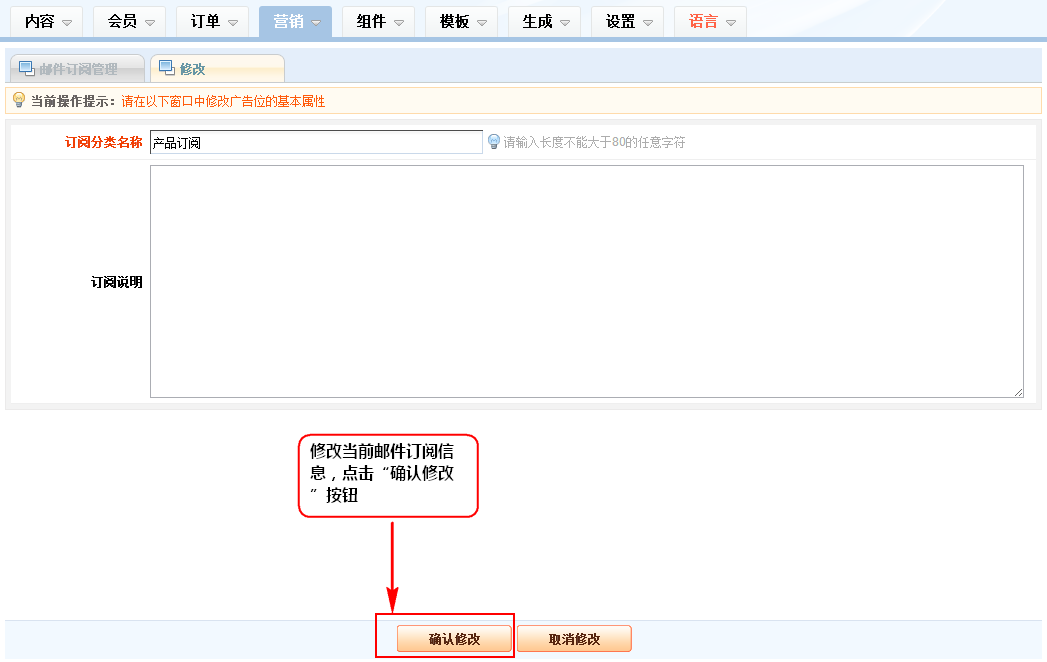Viewport: 1047px width, 662px height.
Task: Open the 组件 menu
Action: [378, 21]
